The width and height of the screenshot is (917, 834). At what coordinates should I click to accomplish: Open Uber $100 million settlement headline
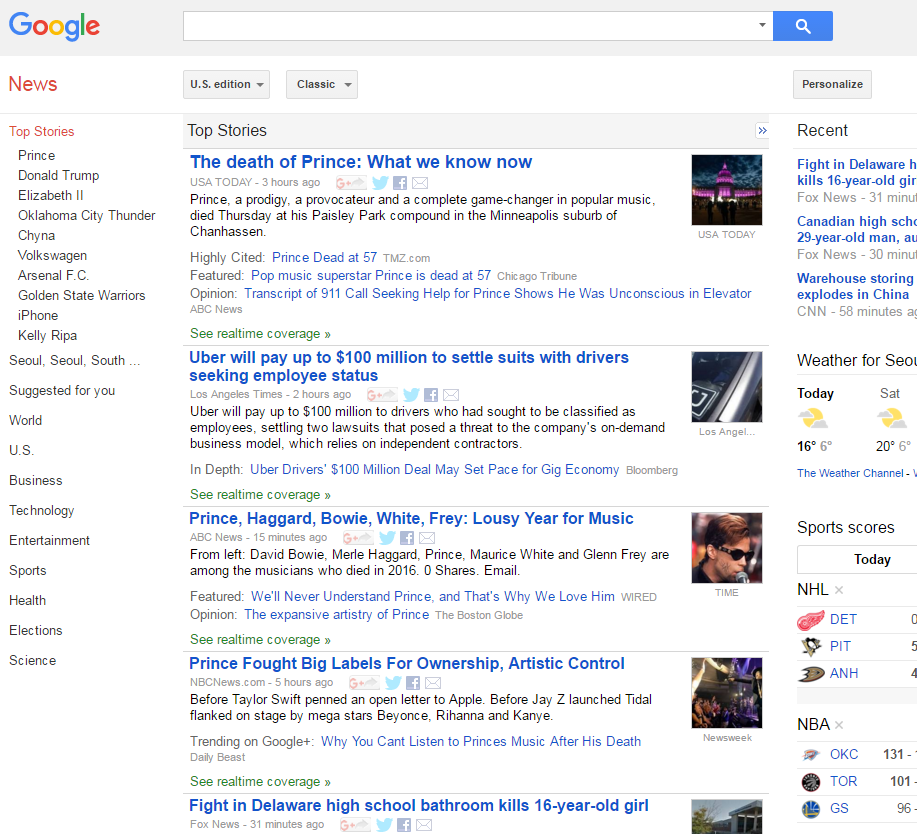(409, 366)
